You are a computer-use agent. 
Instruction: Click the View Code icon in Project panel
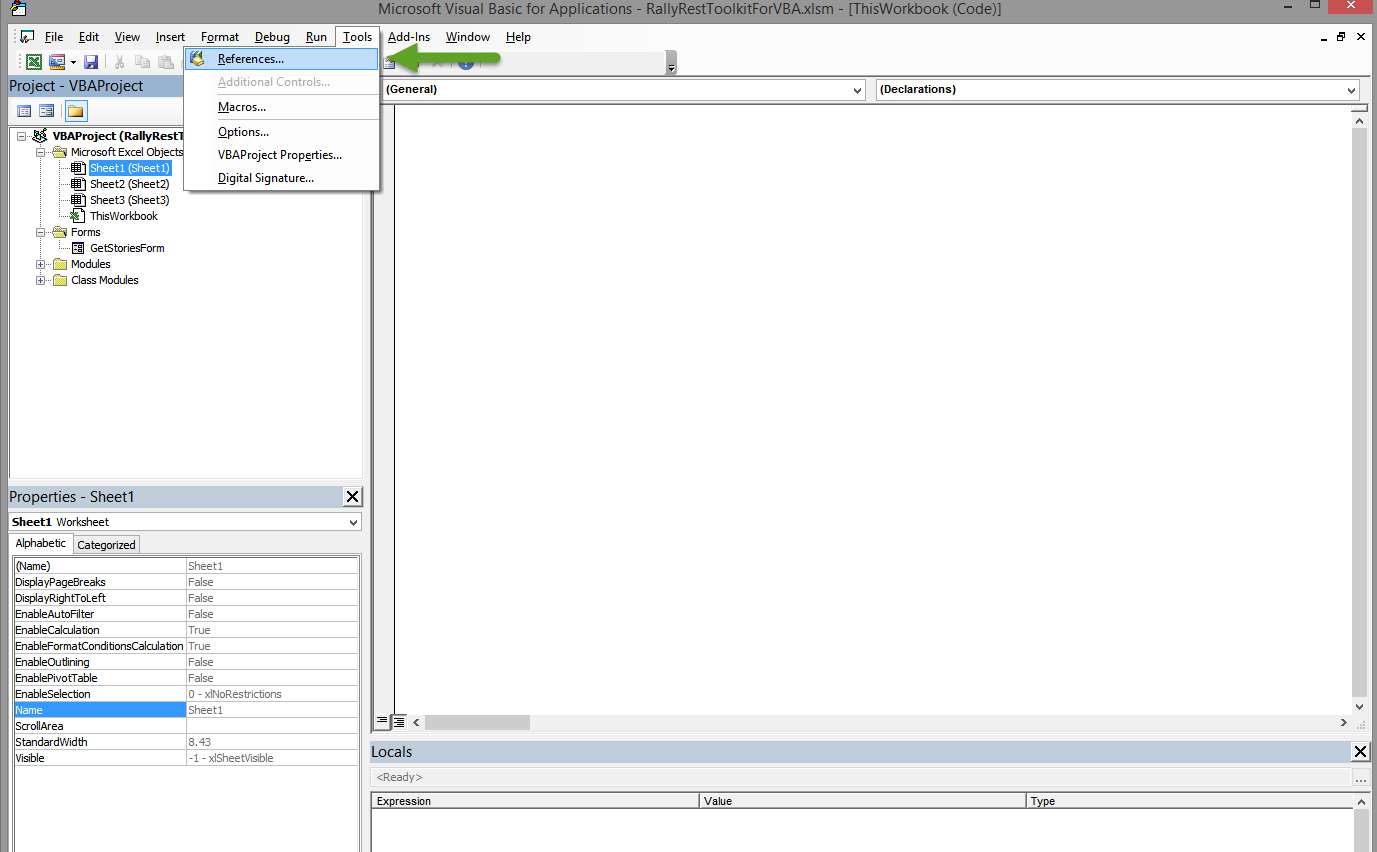pyautogui.click(x=24, y=111)
